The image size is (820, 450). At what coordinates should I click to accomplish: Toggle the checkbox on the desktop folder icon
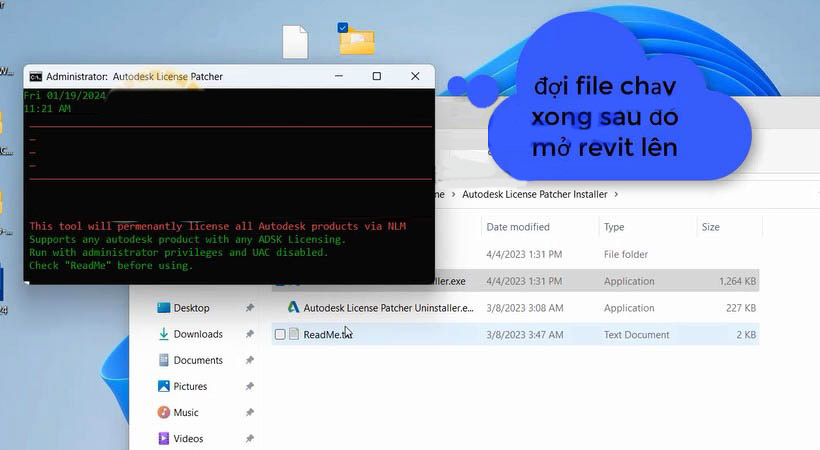[x=343, y=28]
